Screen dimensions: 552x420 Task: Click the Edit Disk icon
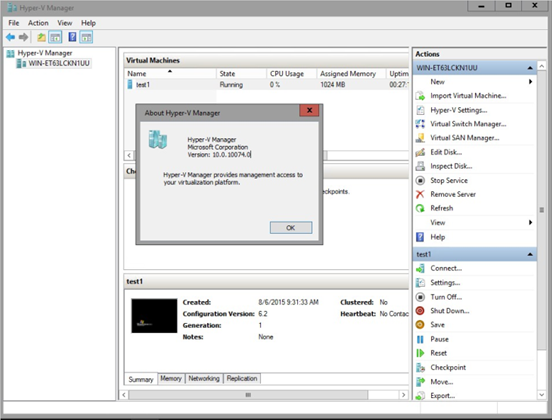tap(420, 152)
